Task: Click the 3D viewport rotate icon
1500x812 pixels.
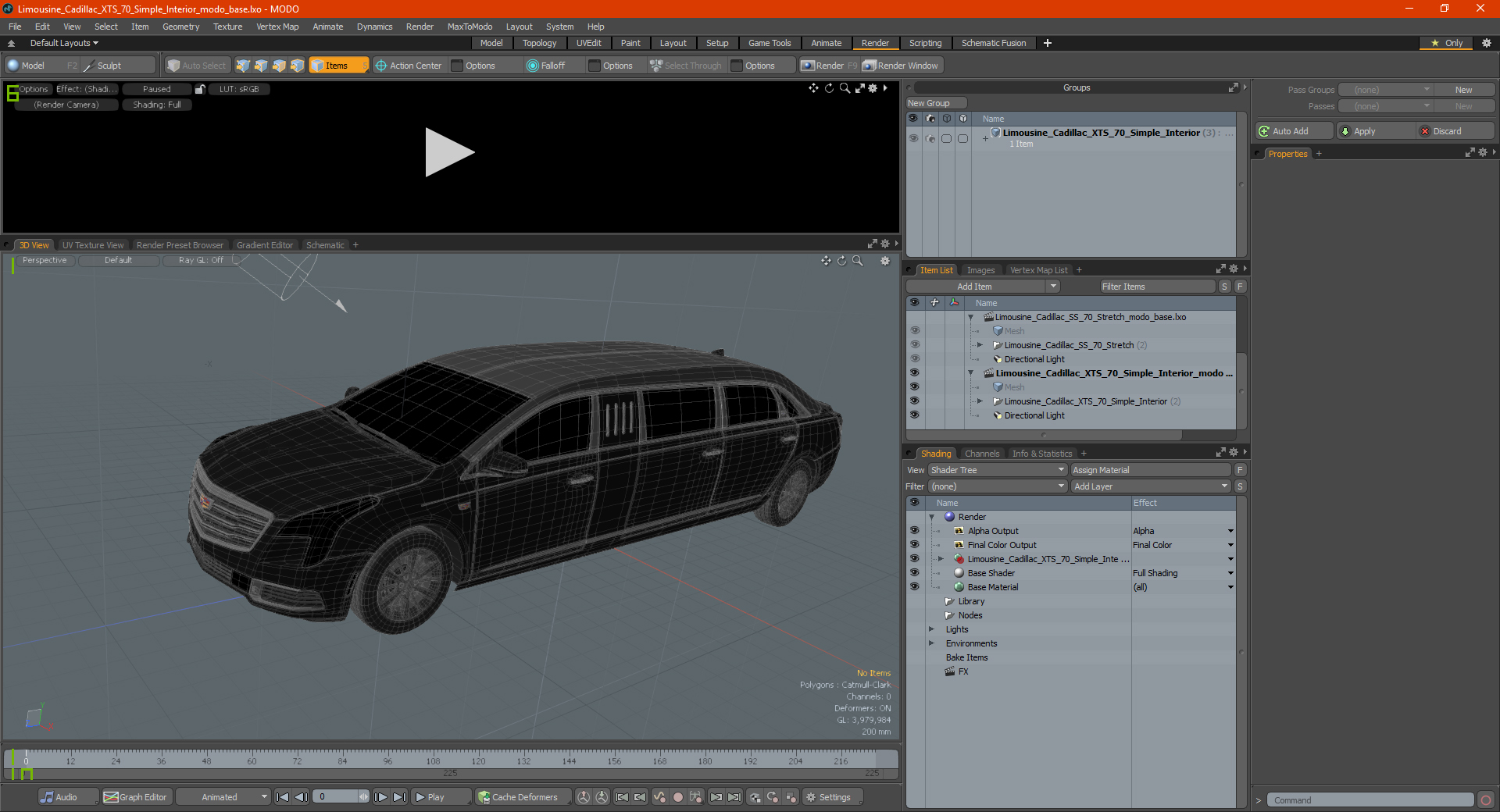Action: click(x=841, y=261)
